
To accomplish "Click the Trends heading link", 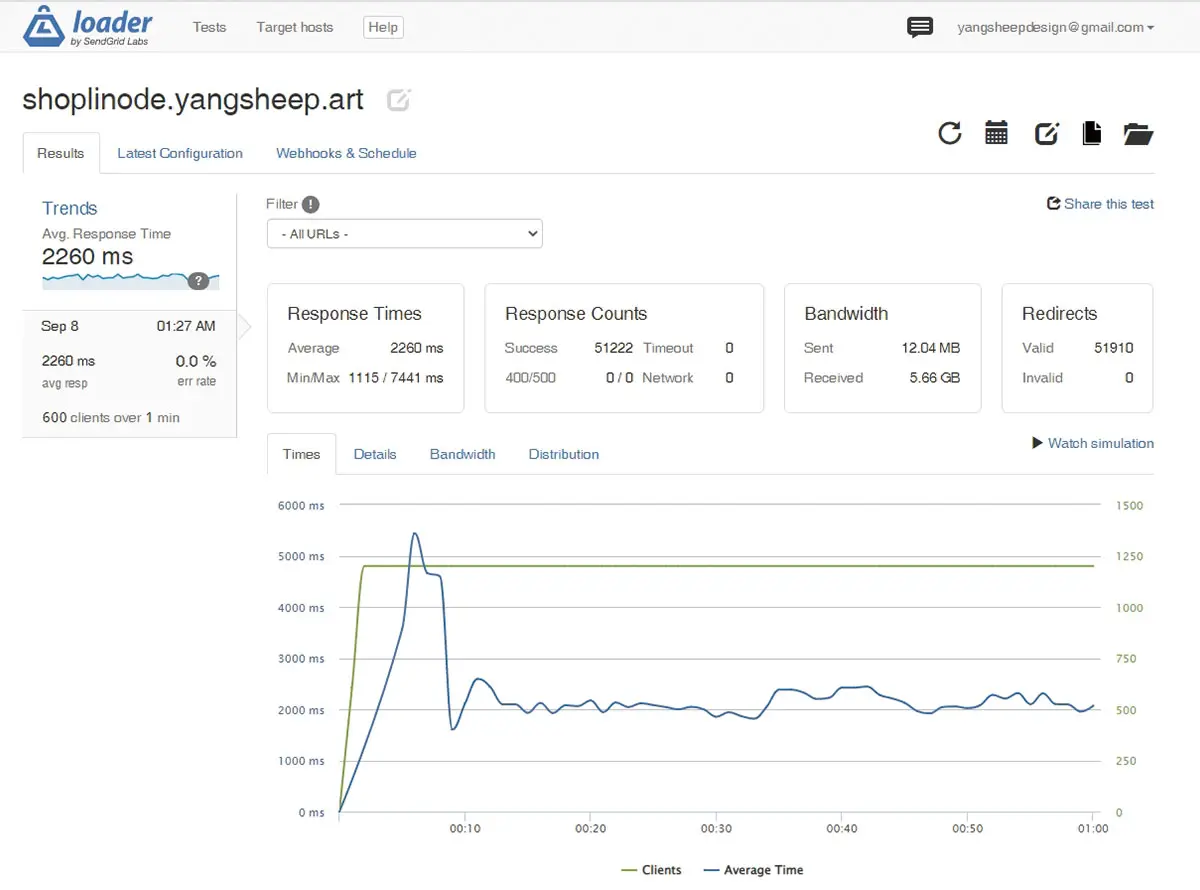I will (70, 208).
